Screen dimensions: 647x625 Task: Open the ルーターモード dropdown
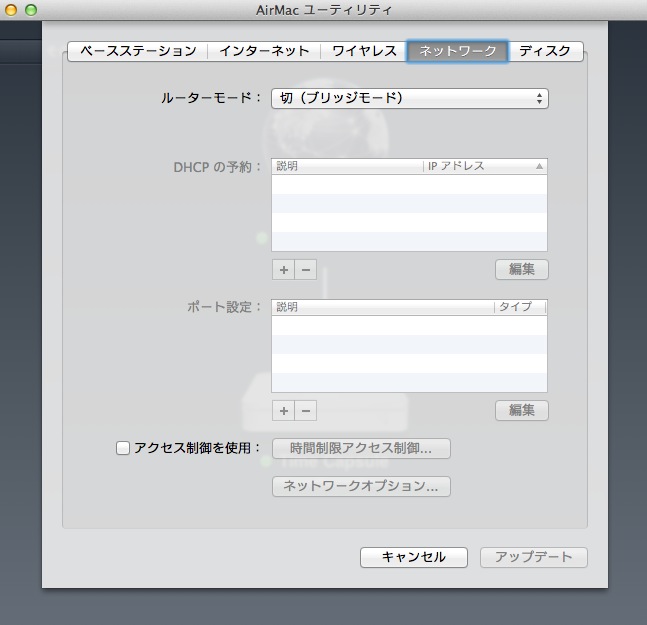(410, 99)
